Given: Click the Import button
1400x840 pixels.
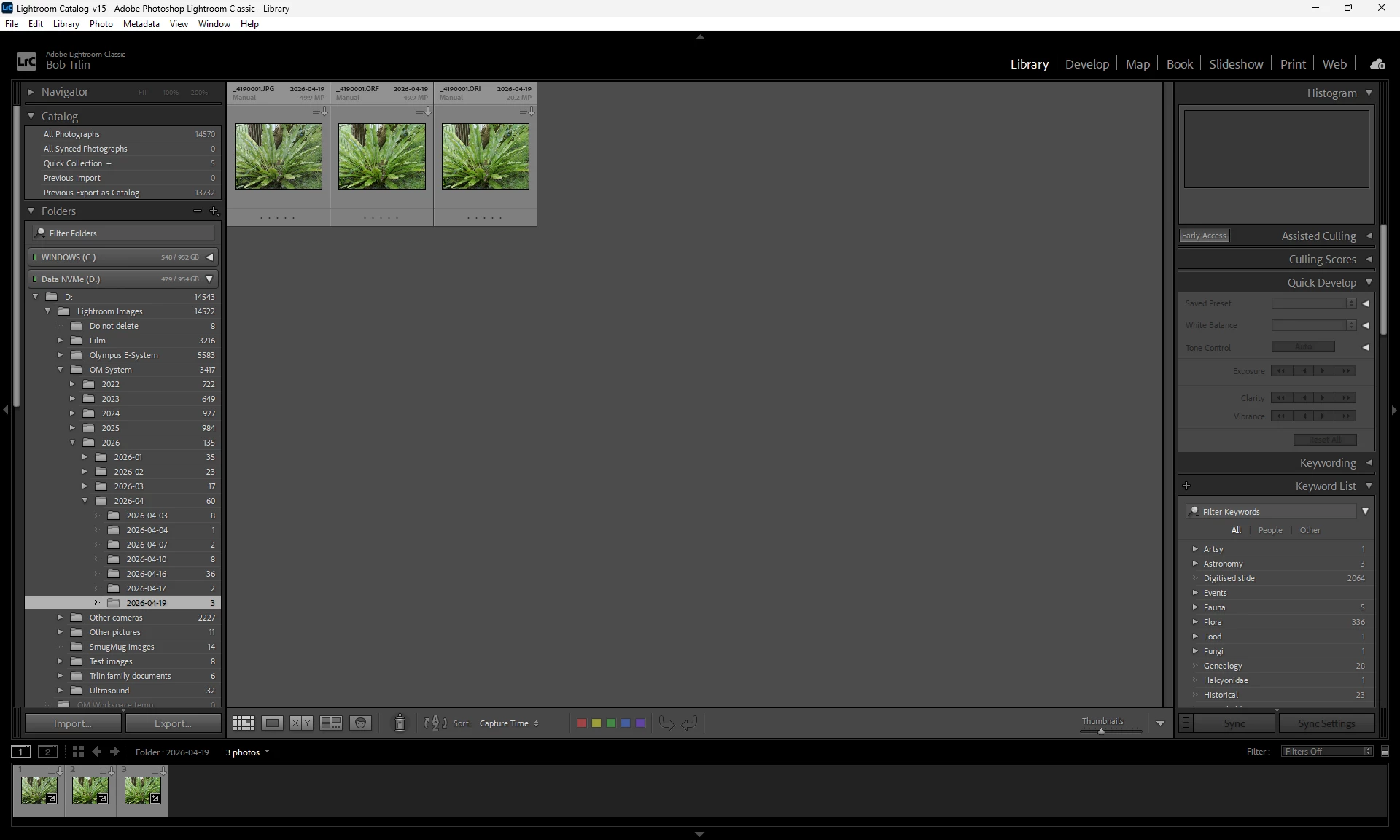Looking at the screenshot, I should pos(73,723).
